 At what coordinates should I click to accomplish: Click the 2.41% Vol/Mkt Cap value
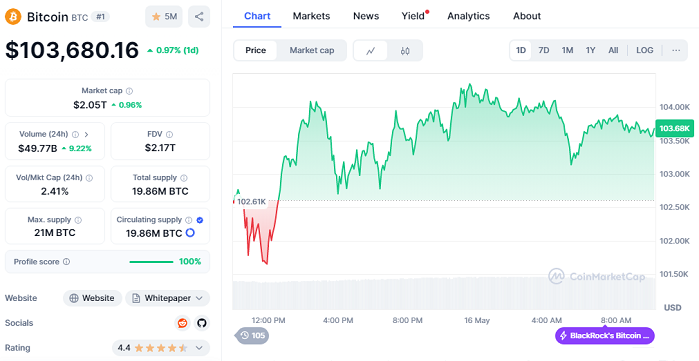tap(55, 191)
